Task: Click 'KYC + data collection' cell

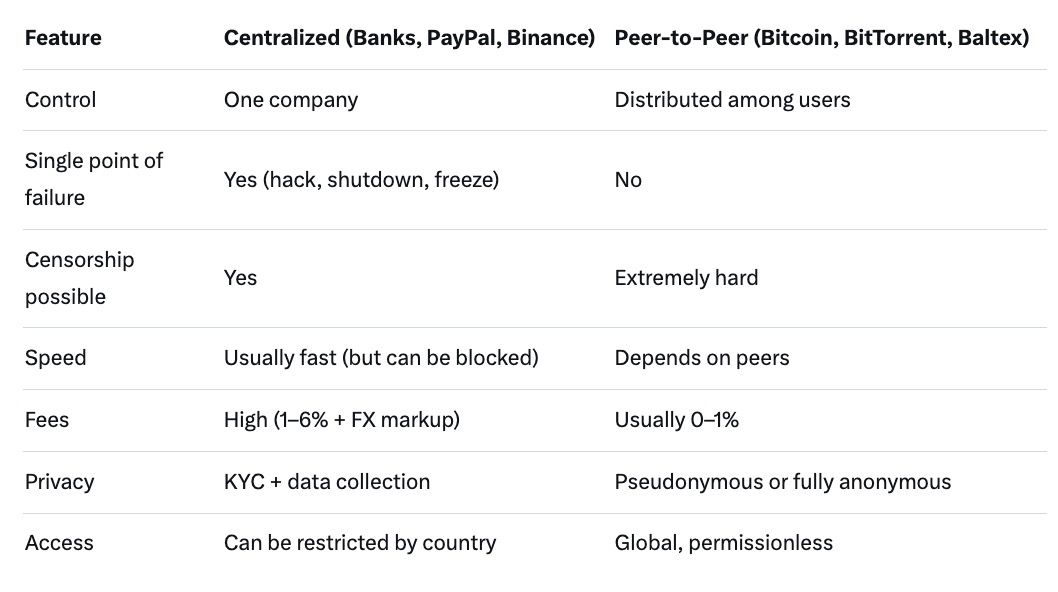Action: (x=327, y=482)
